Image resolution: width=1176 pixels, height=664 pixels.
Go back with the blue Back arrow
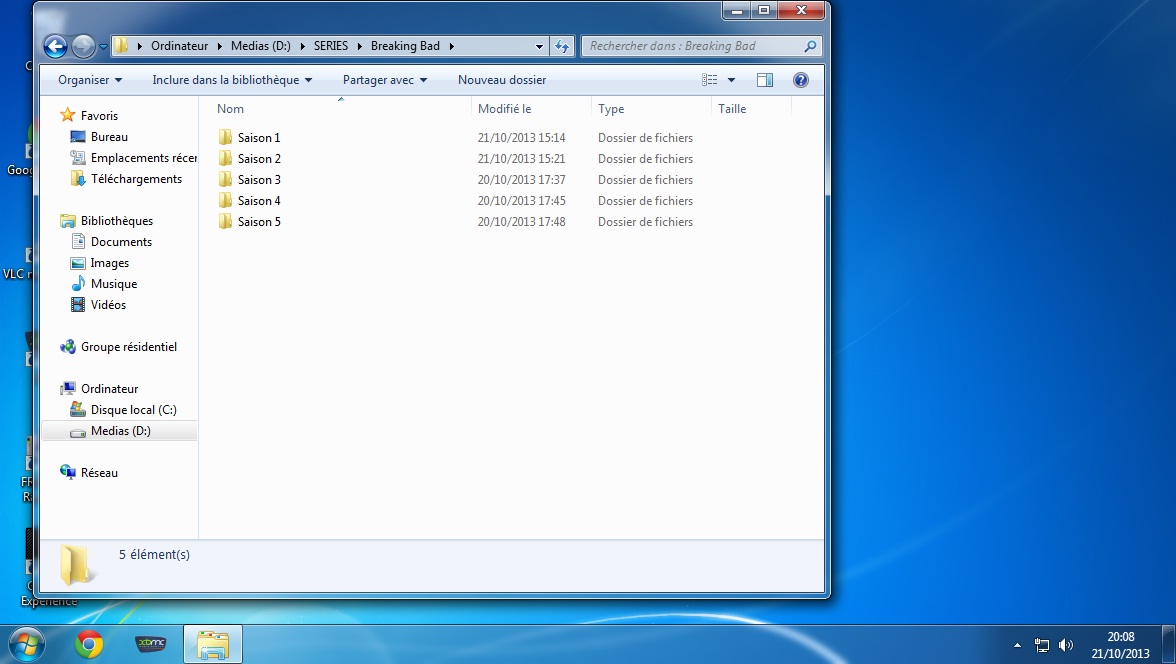pos(55,47)
